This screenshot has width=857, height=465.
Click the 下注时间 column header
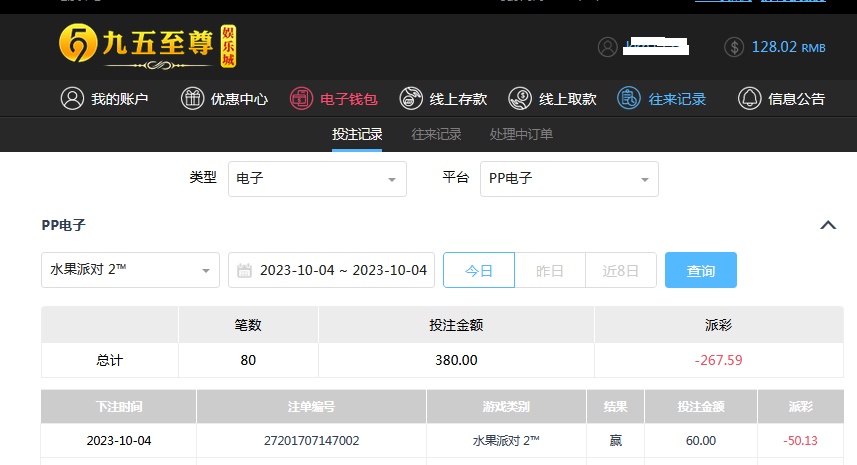coord(119,407)
